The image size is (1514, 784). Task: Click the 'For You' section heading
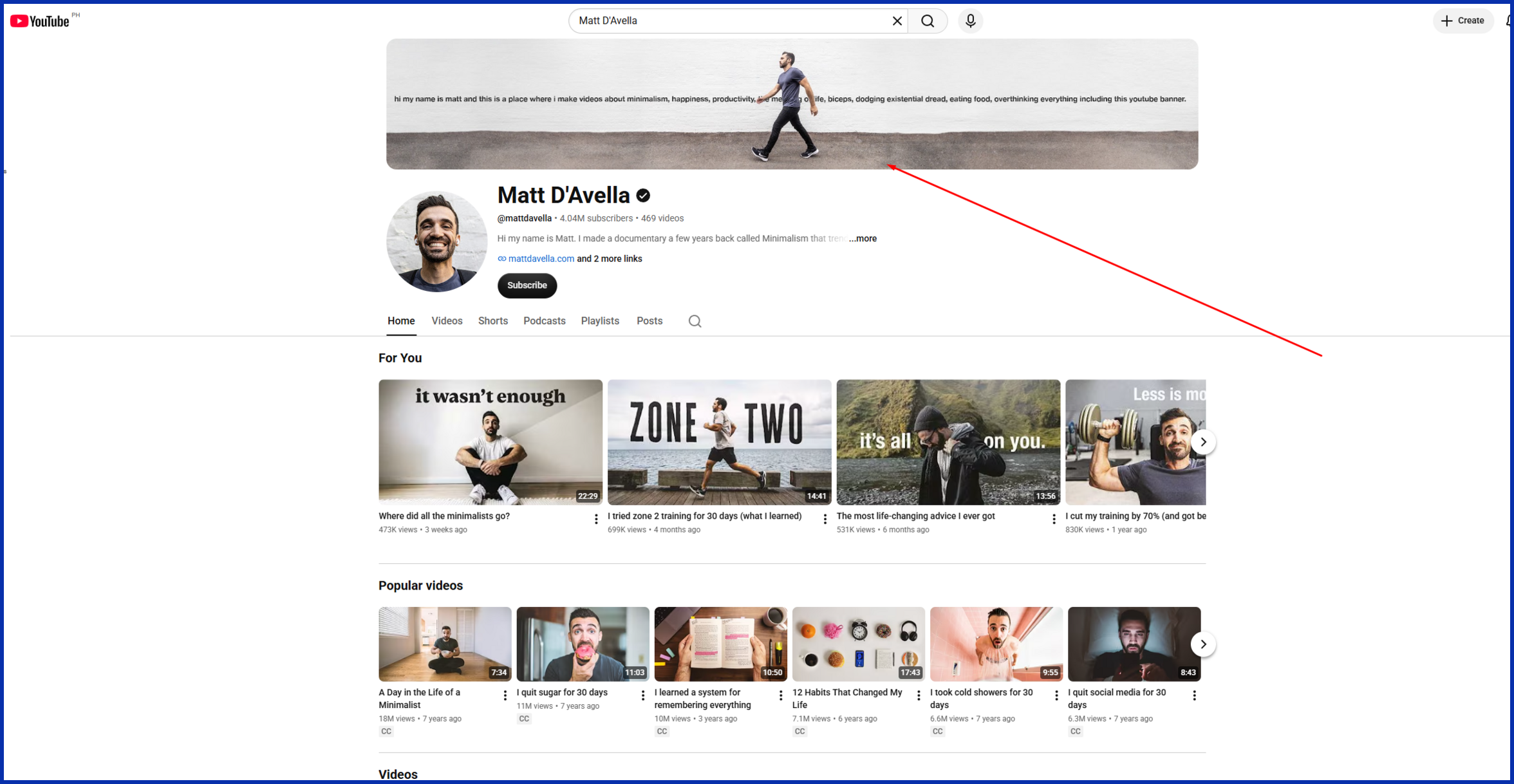tap(400, 359)
